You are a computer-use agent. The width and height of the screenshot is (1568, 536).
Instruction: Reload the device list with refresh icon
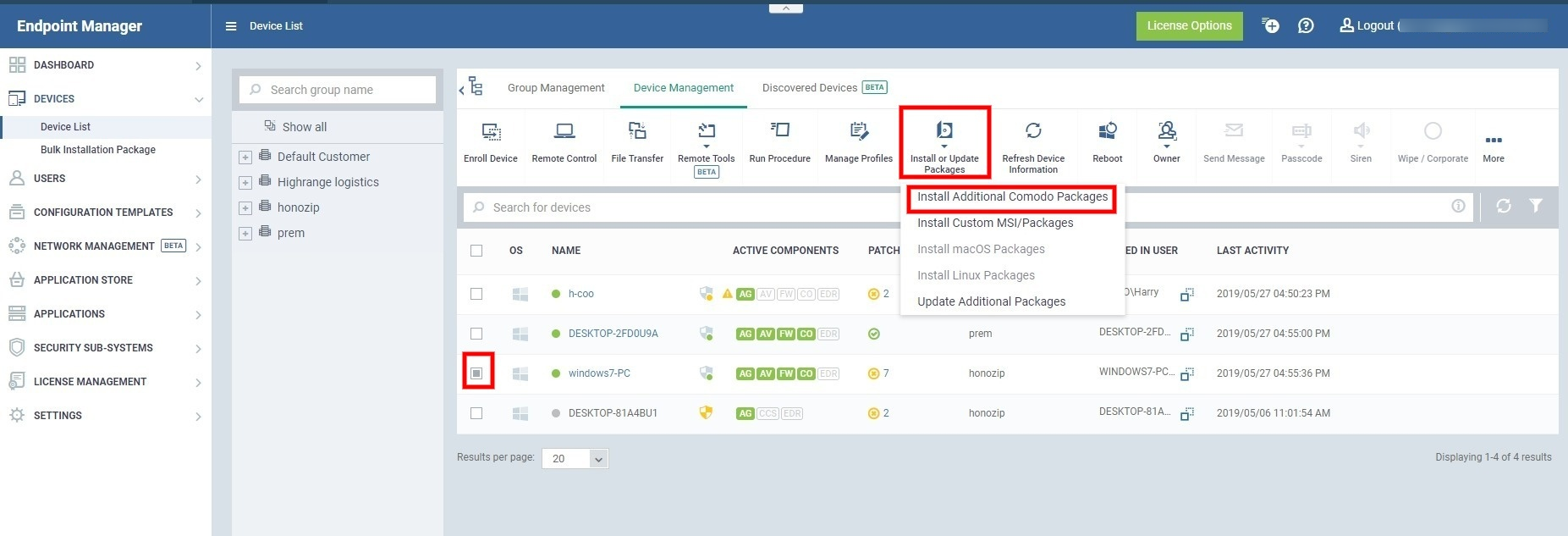1503,206
